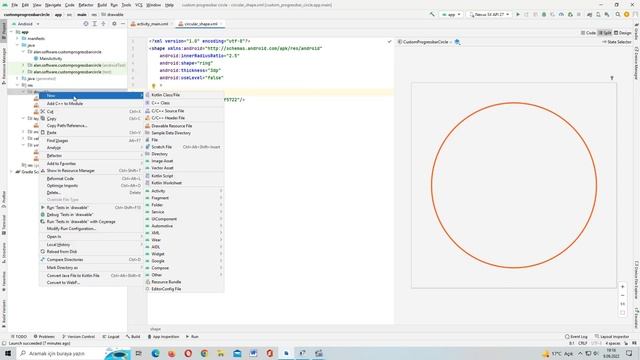Open Search Everywhere magnifier icon

618,14
